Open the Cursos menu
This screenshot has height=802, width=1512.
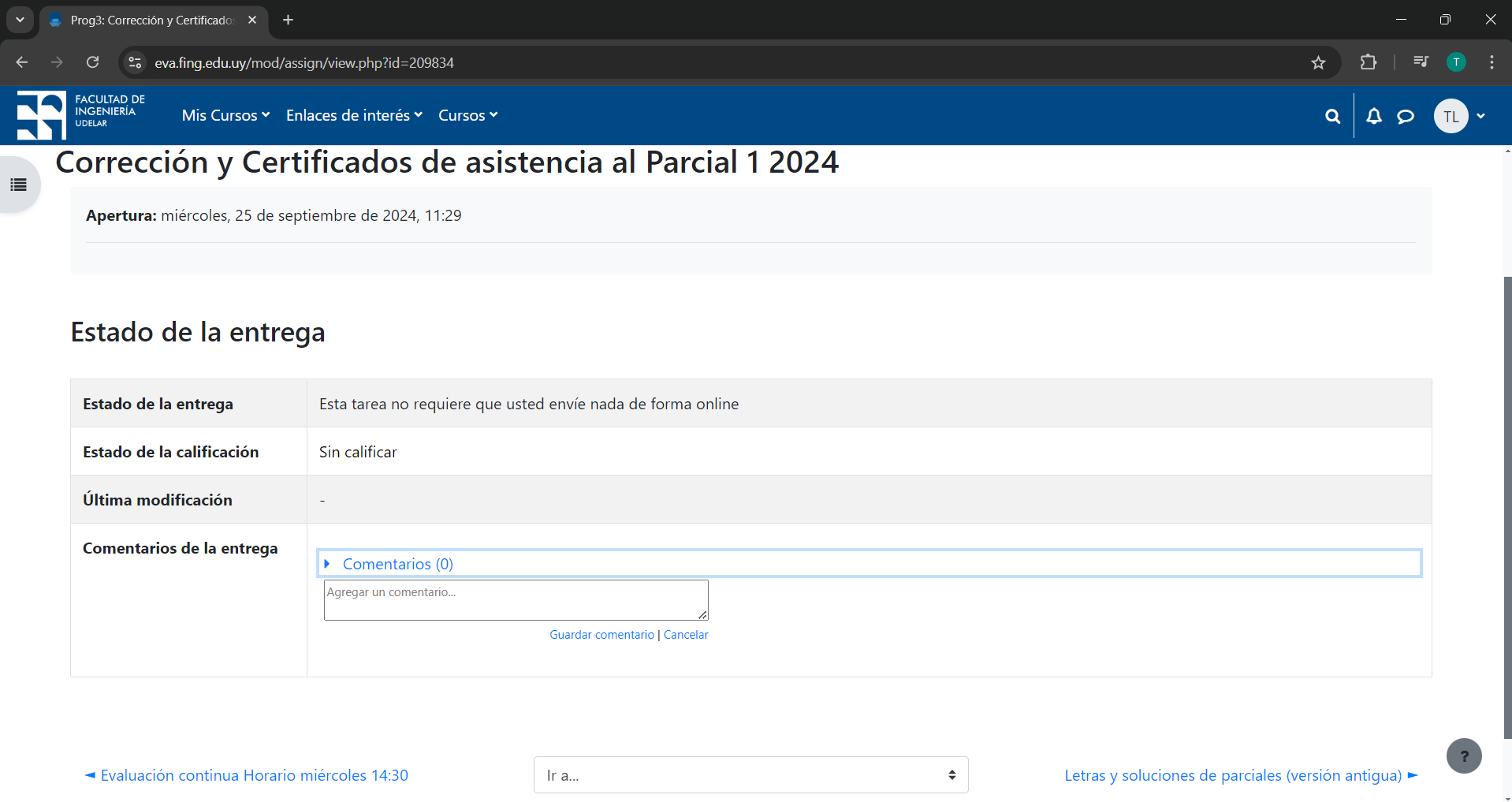[x=468, y=115]
